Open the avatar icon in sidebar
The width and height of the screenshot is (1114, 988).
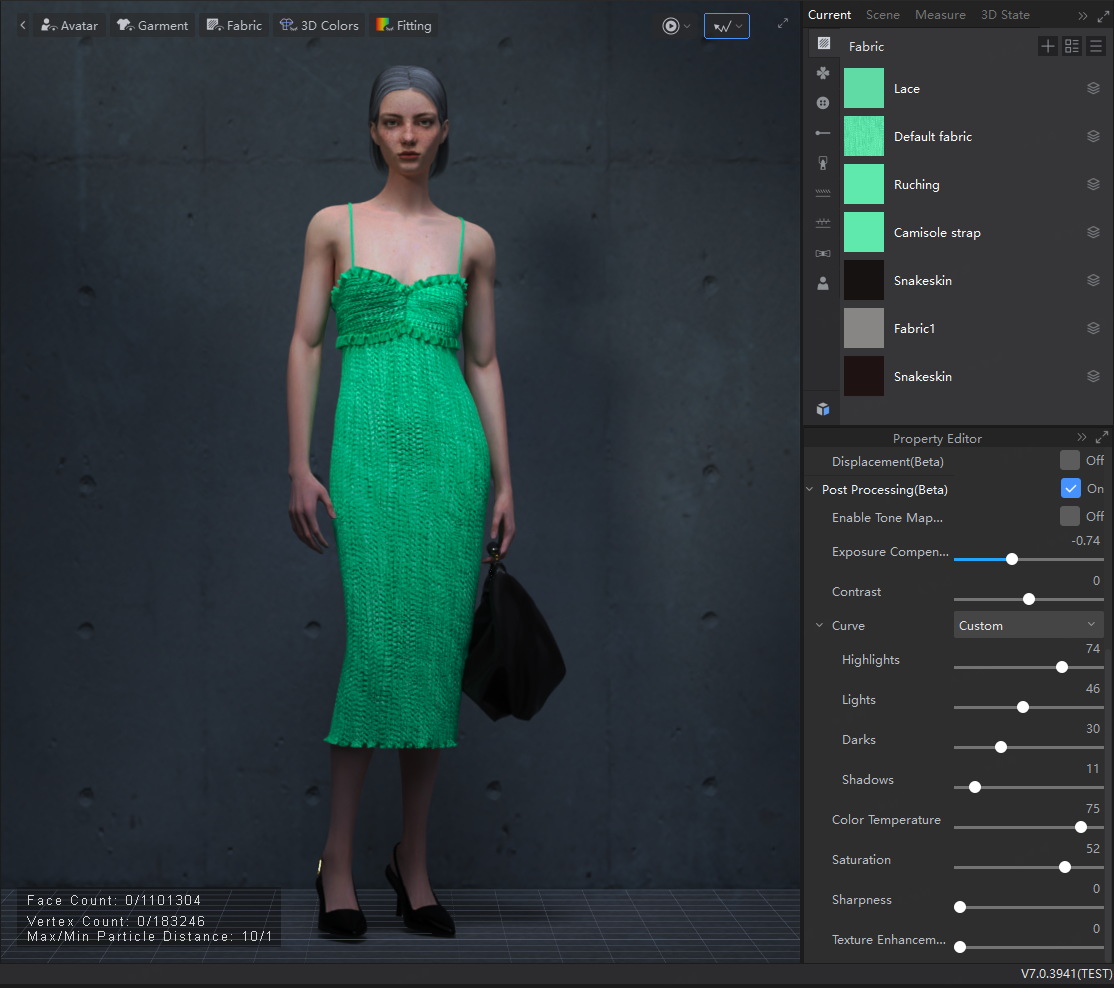click(x=823, y=284)
